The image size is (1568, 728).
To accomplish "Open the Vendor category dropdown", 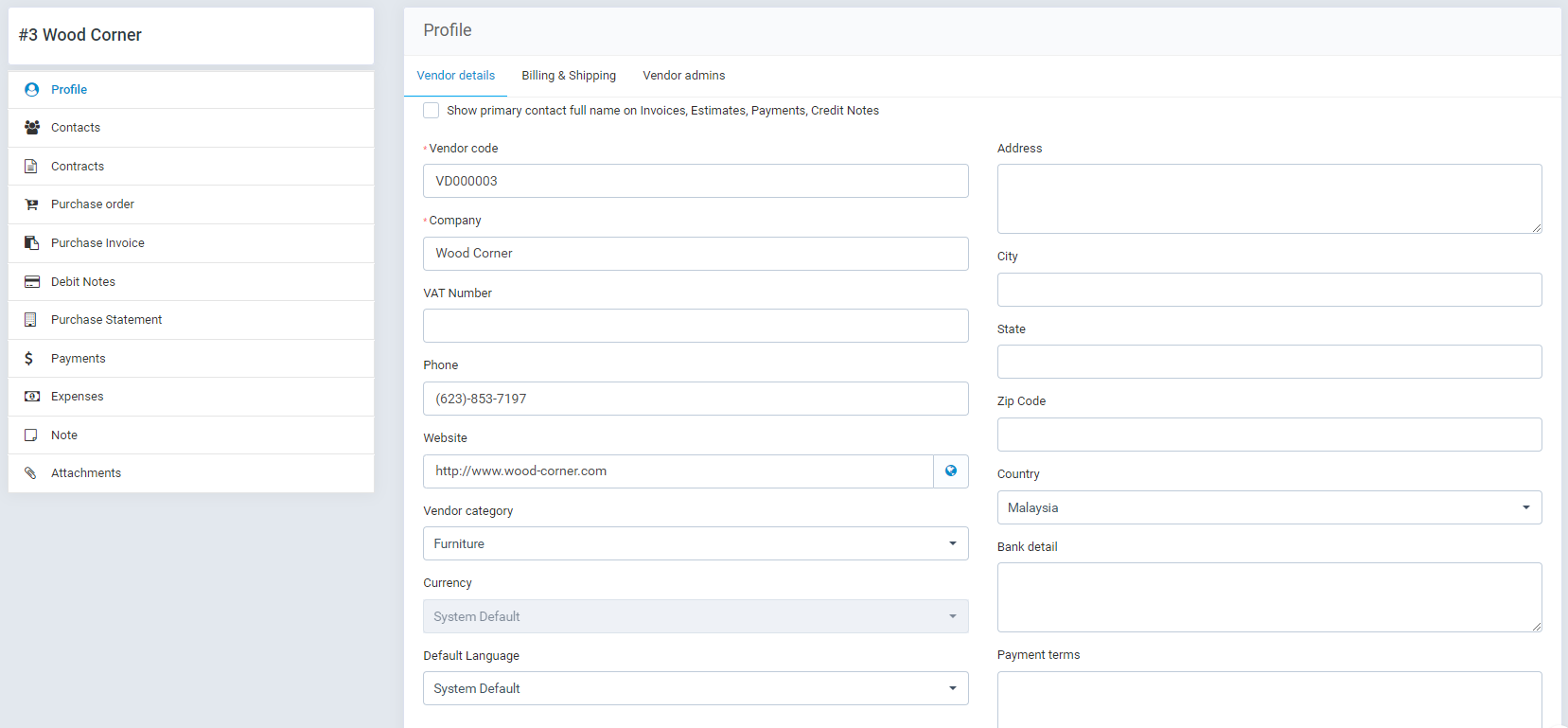I will [696, 543].
